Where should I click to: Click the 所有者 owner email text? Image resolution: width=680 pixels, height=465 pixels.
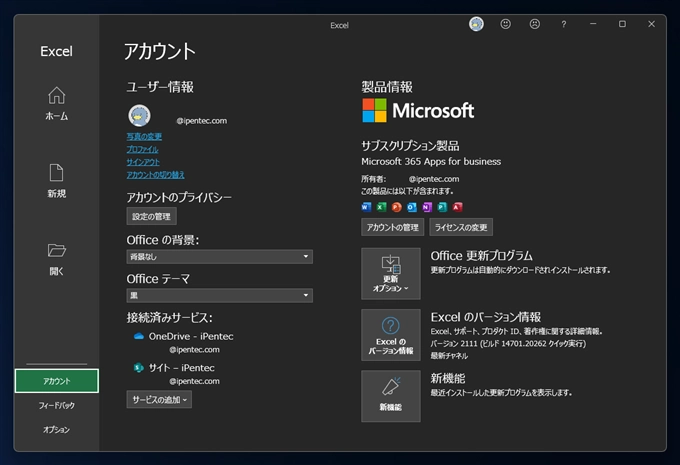[x=434, y=179]
